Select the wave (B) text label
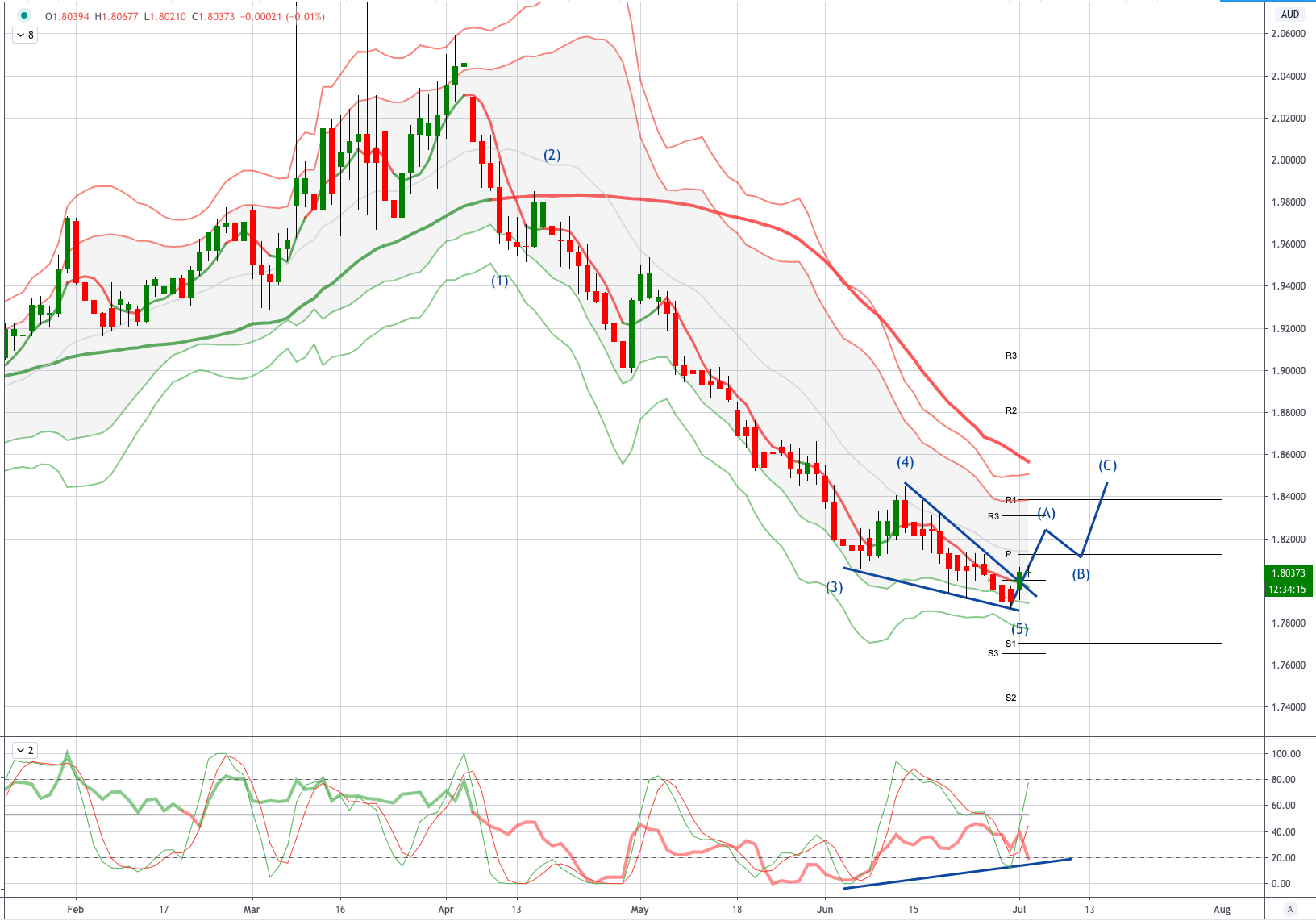1316x921 pixels. click(1081, 574)
